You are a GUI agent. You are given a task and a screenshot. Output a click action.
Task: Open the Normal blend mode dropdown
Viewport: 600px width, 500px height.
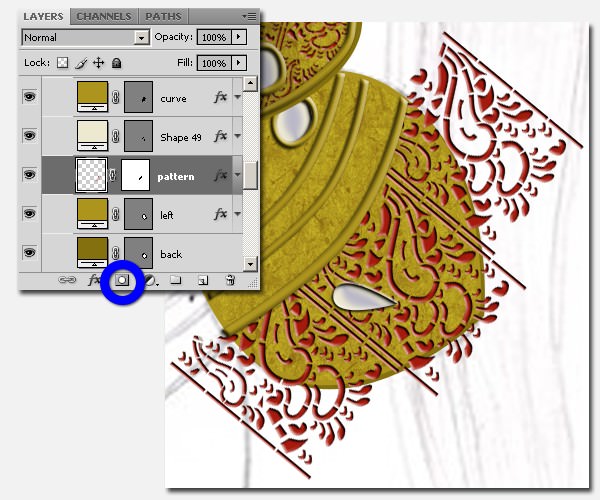pos(85,37)
